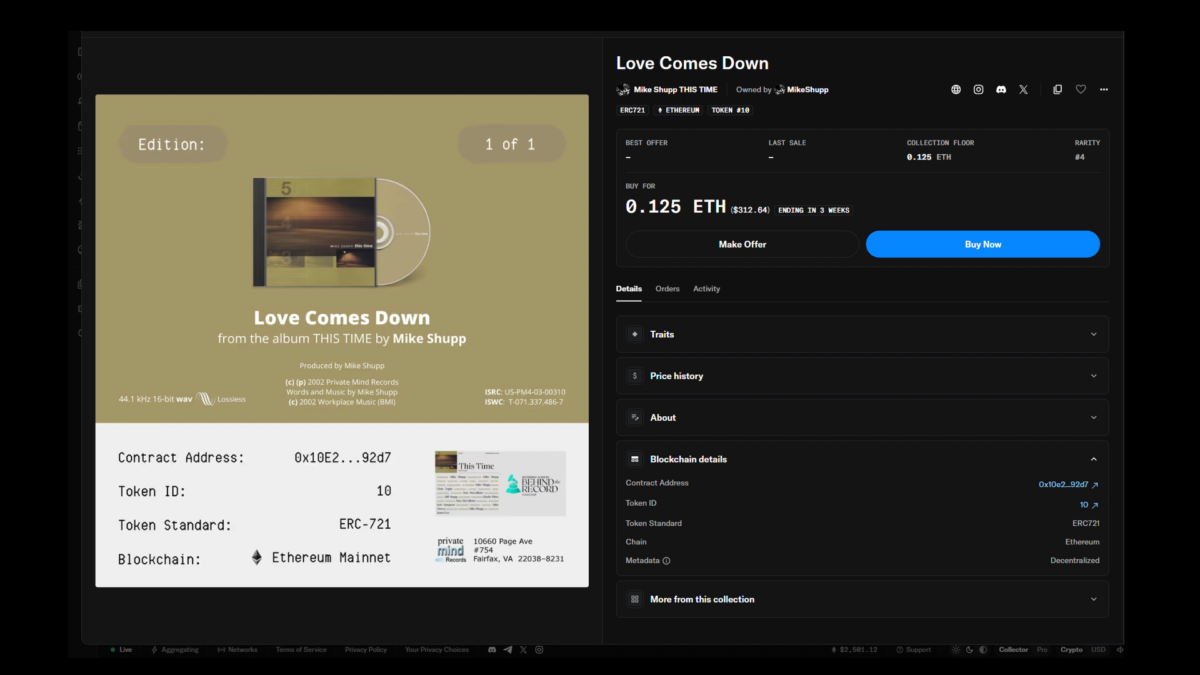Expand More from this collection
This screenshot has height=675, width=1200.
[862, 600]
